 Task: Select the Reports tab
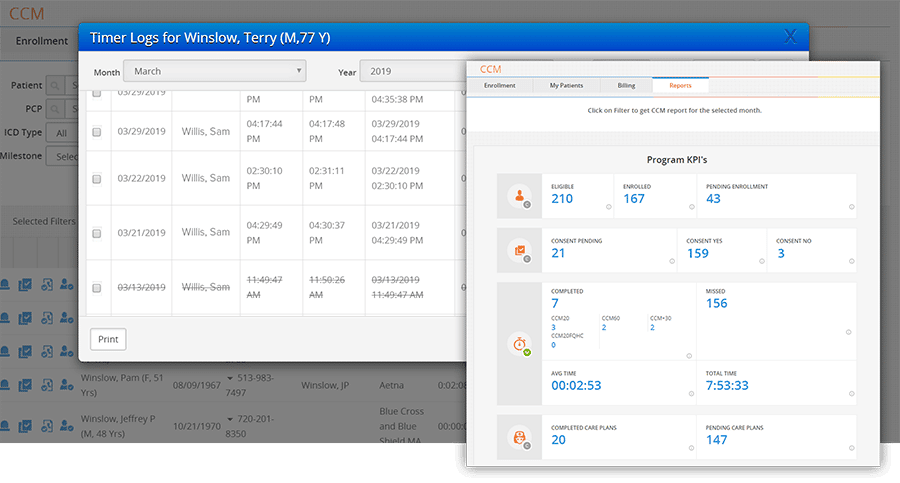pos(680,86)
